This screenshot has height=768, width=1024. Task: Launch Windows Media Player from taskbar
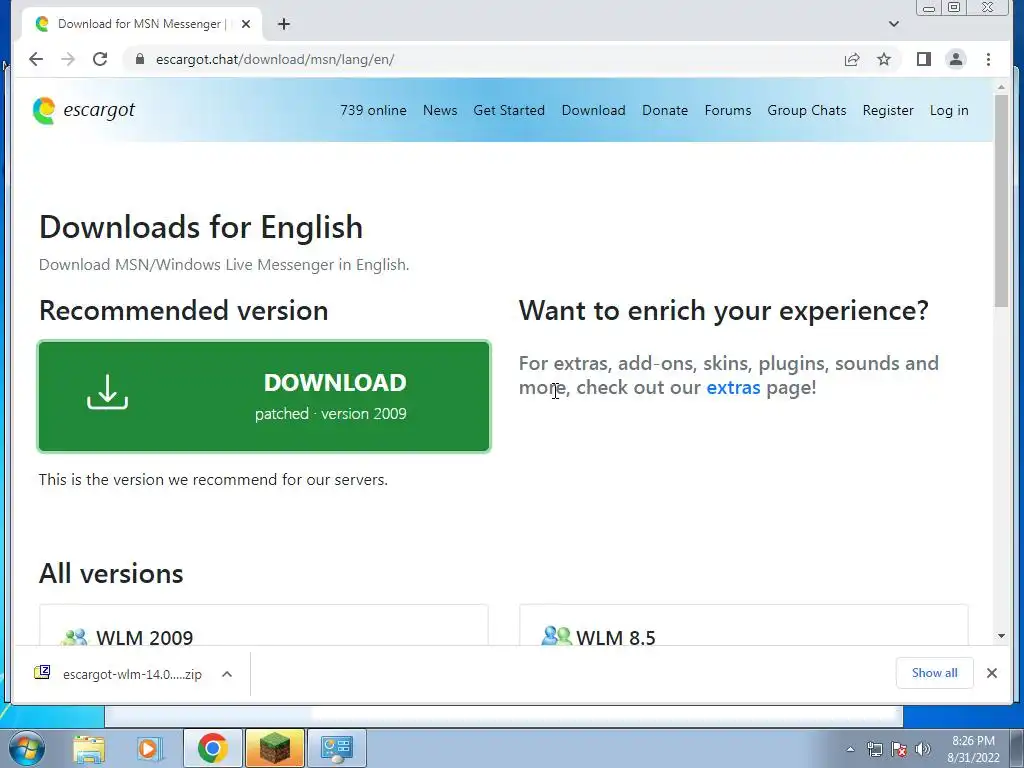(149, 748)
